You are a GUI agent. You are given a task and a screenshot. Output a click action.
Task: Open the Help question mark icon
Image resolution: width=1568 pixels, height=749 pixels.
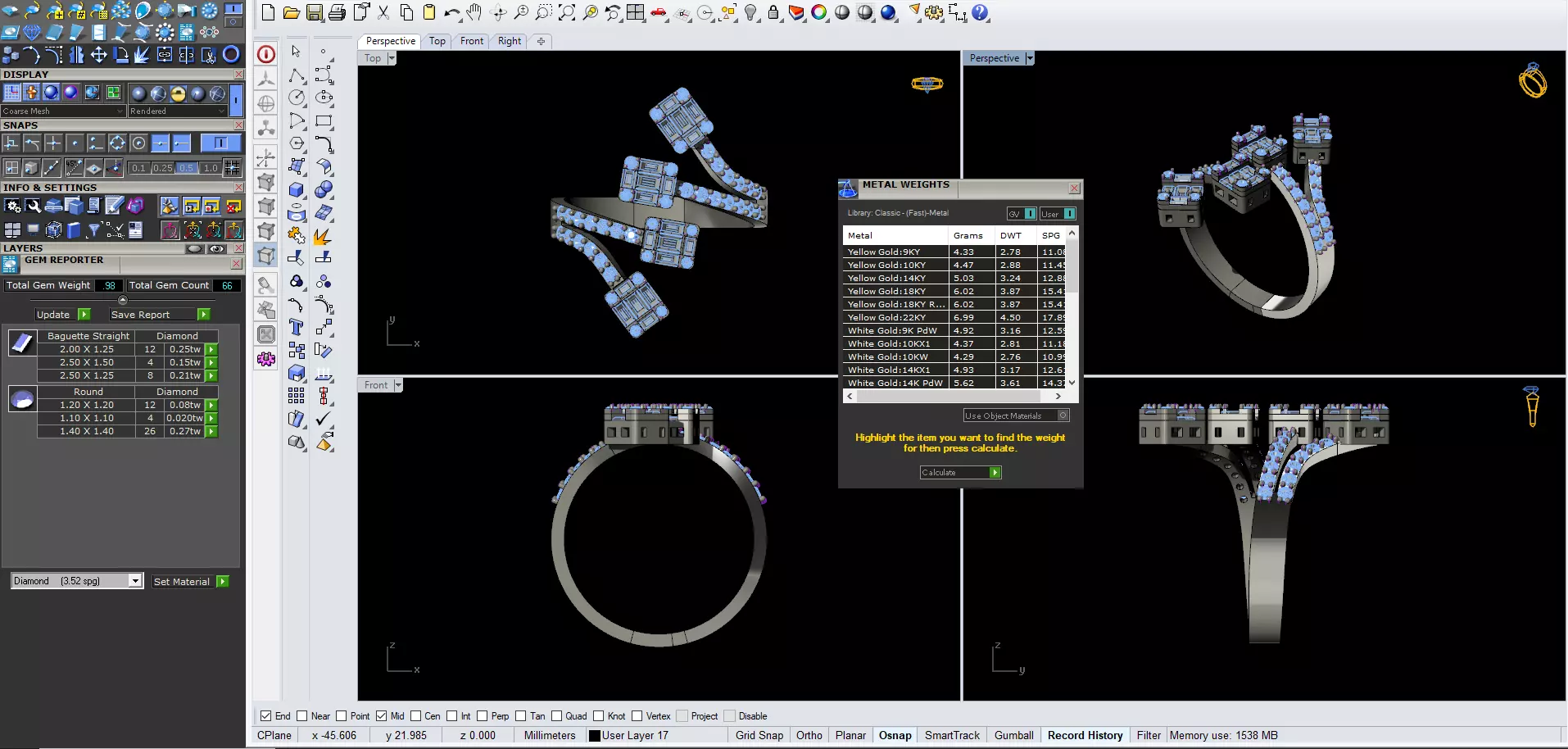tap(980, 12)
